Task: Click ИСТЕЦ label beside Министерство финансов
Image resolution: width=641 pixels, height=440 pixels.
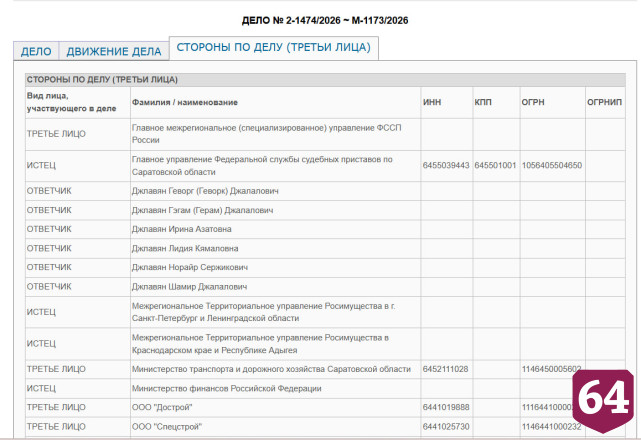Action: (x=41, y=388)
